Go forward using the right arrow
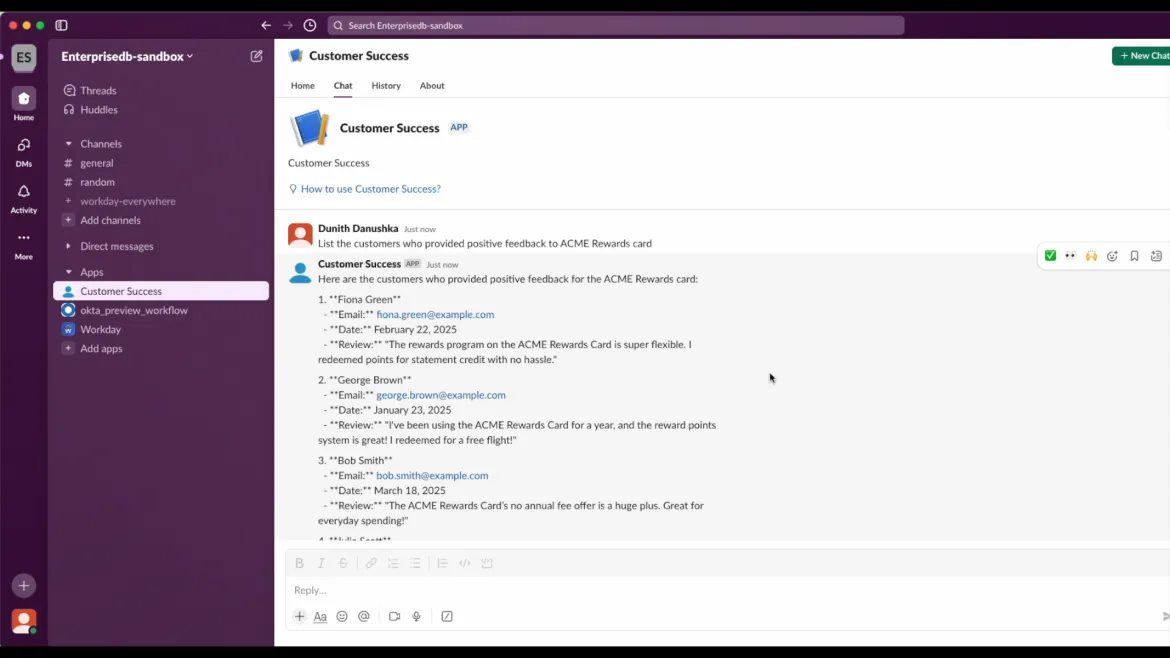The image size is (1170, 658). pos(288,25)
